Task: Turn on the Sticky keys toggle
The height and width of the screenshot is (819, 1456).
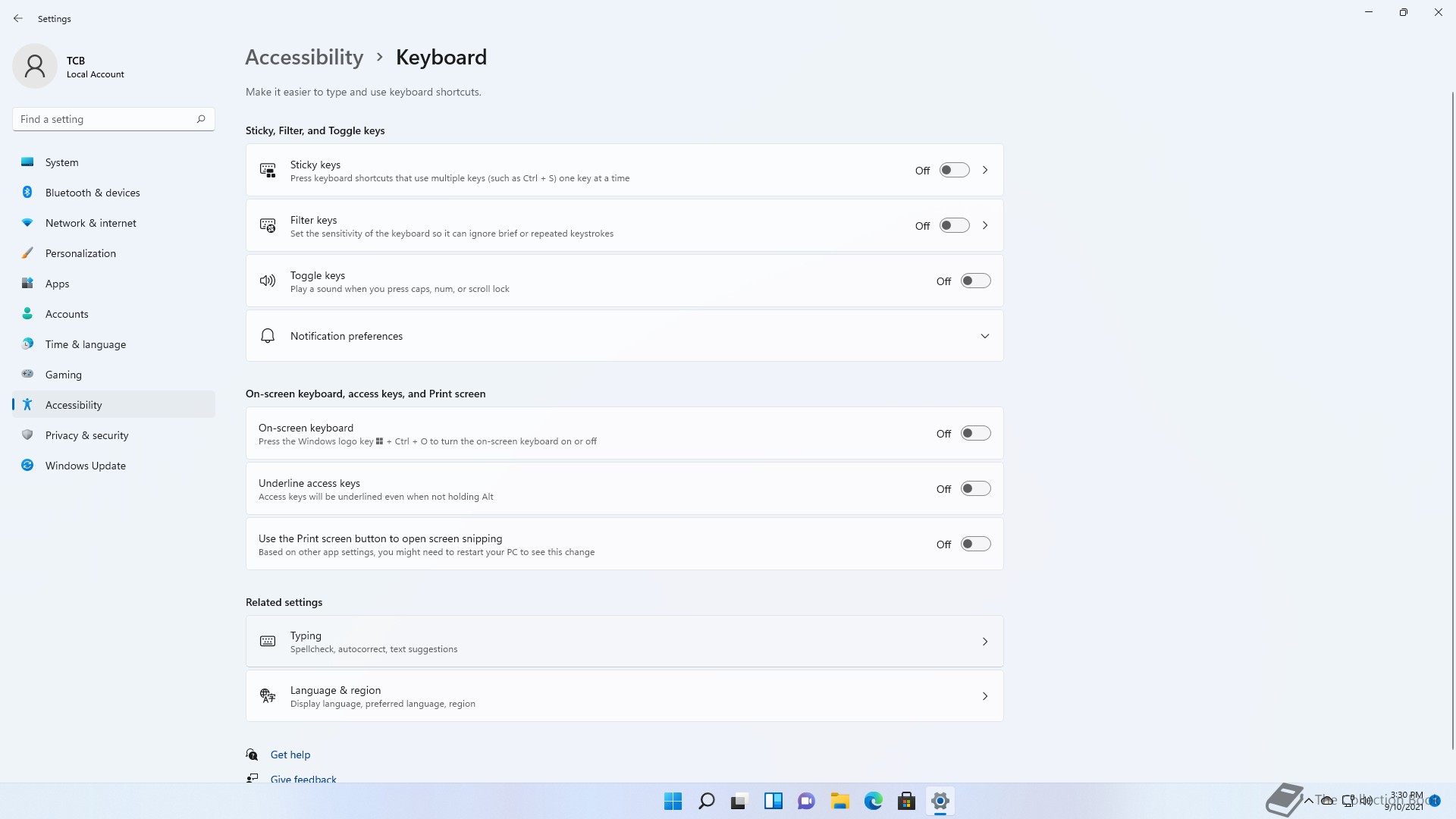Action: 954,171
